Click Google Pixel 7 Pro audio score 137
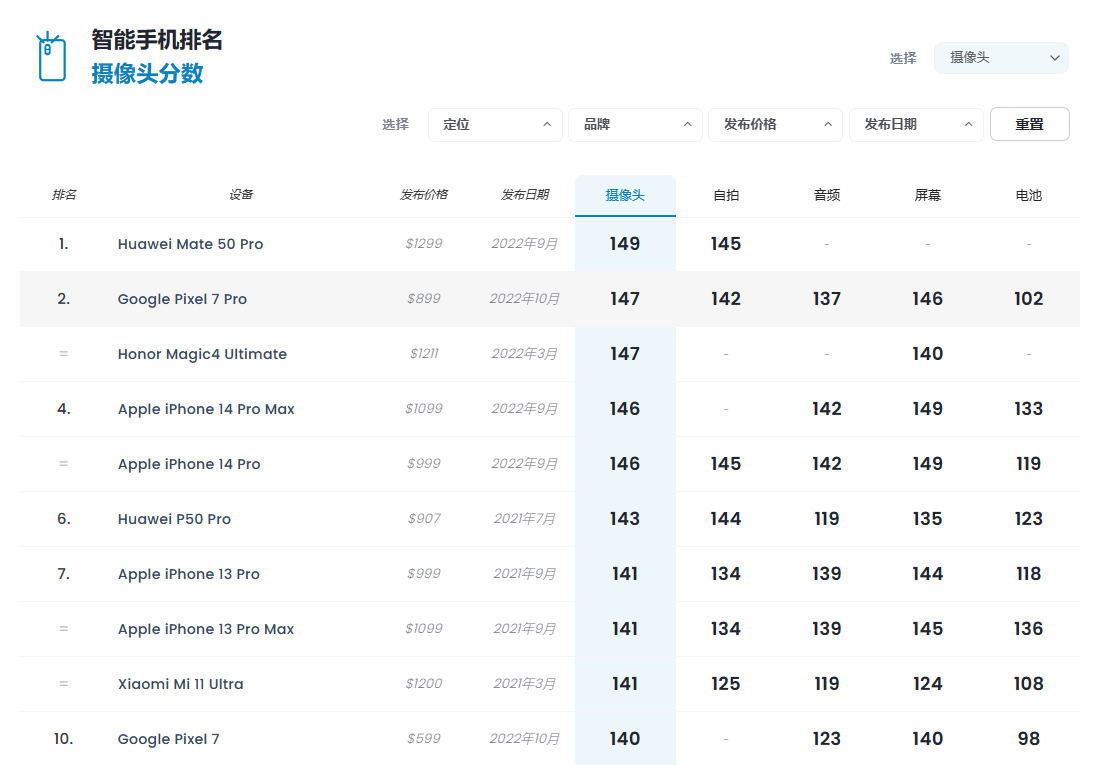1100x765 pixels. point(827,299)
